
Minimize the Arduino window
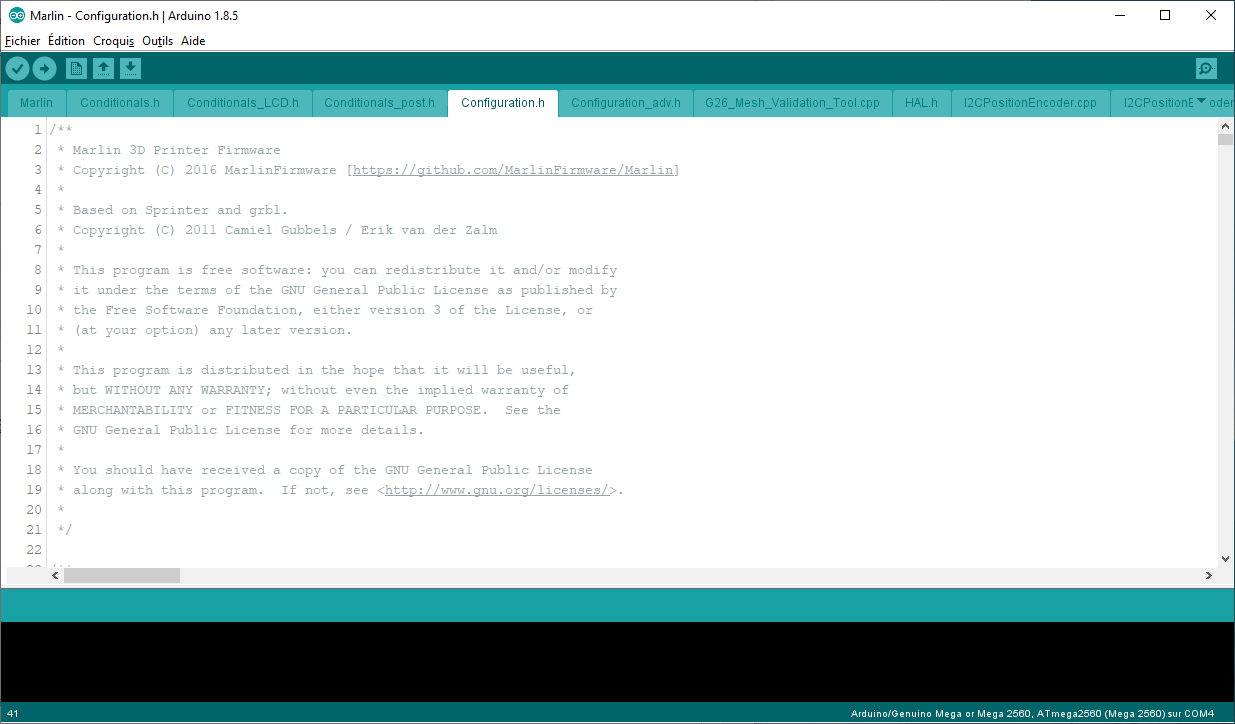[1119, 15]
